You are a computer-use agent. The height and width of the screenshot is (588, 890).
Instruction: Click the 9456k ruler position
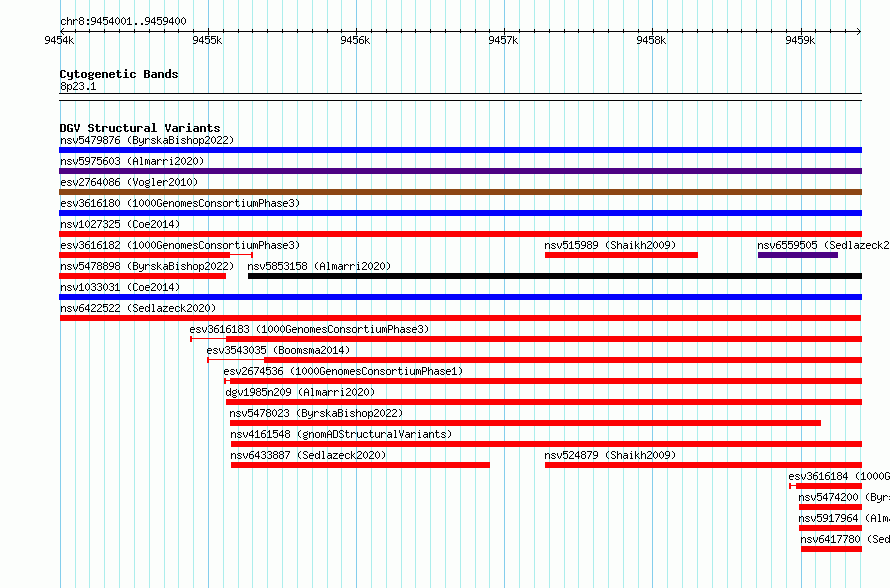[355, 40]
